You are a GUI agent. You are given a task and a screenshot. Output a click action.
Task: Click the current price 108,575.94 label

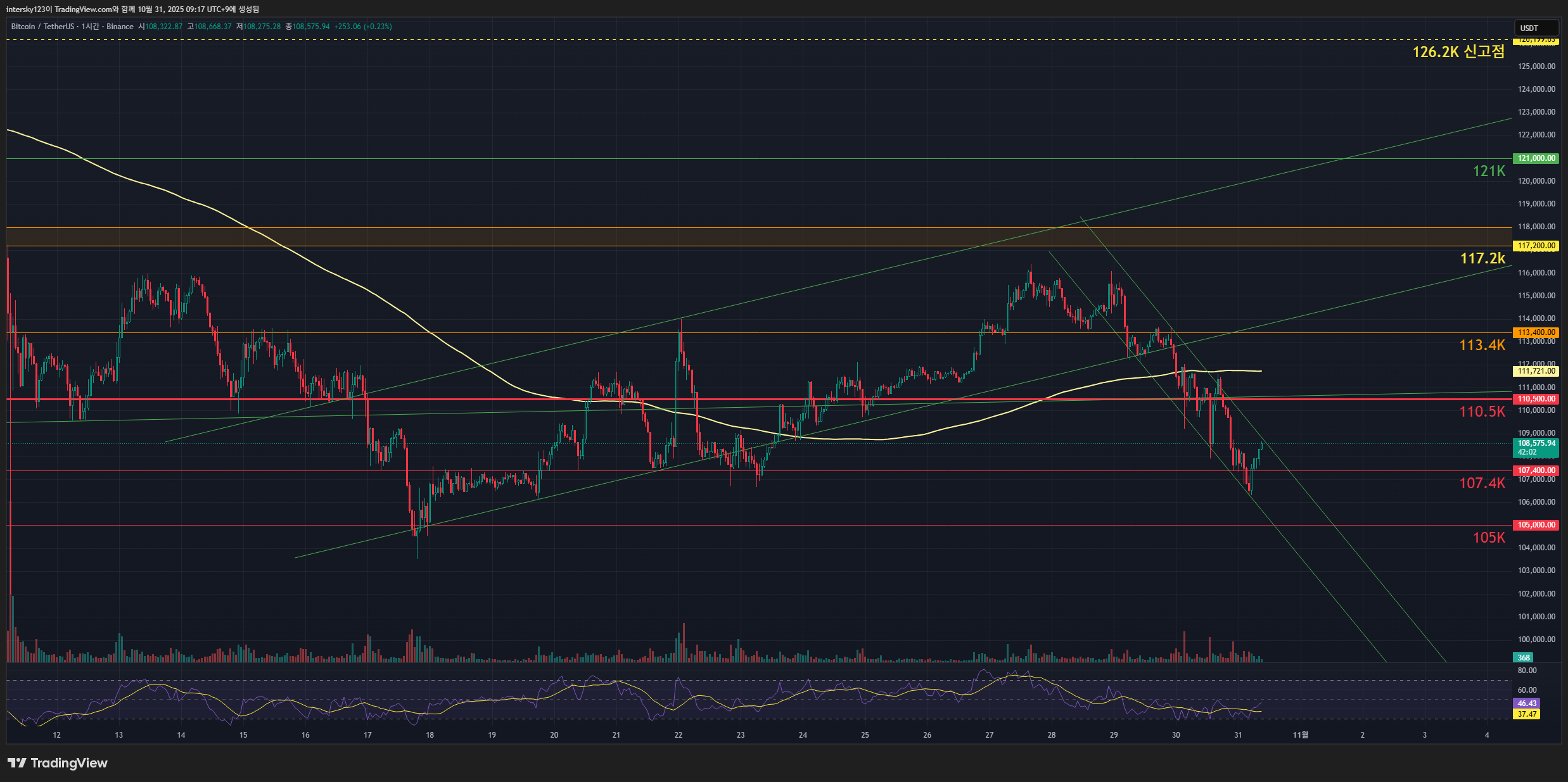tap(1536, 444)
